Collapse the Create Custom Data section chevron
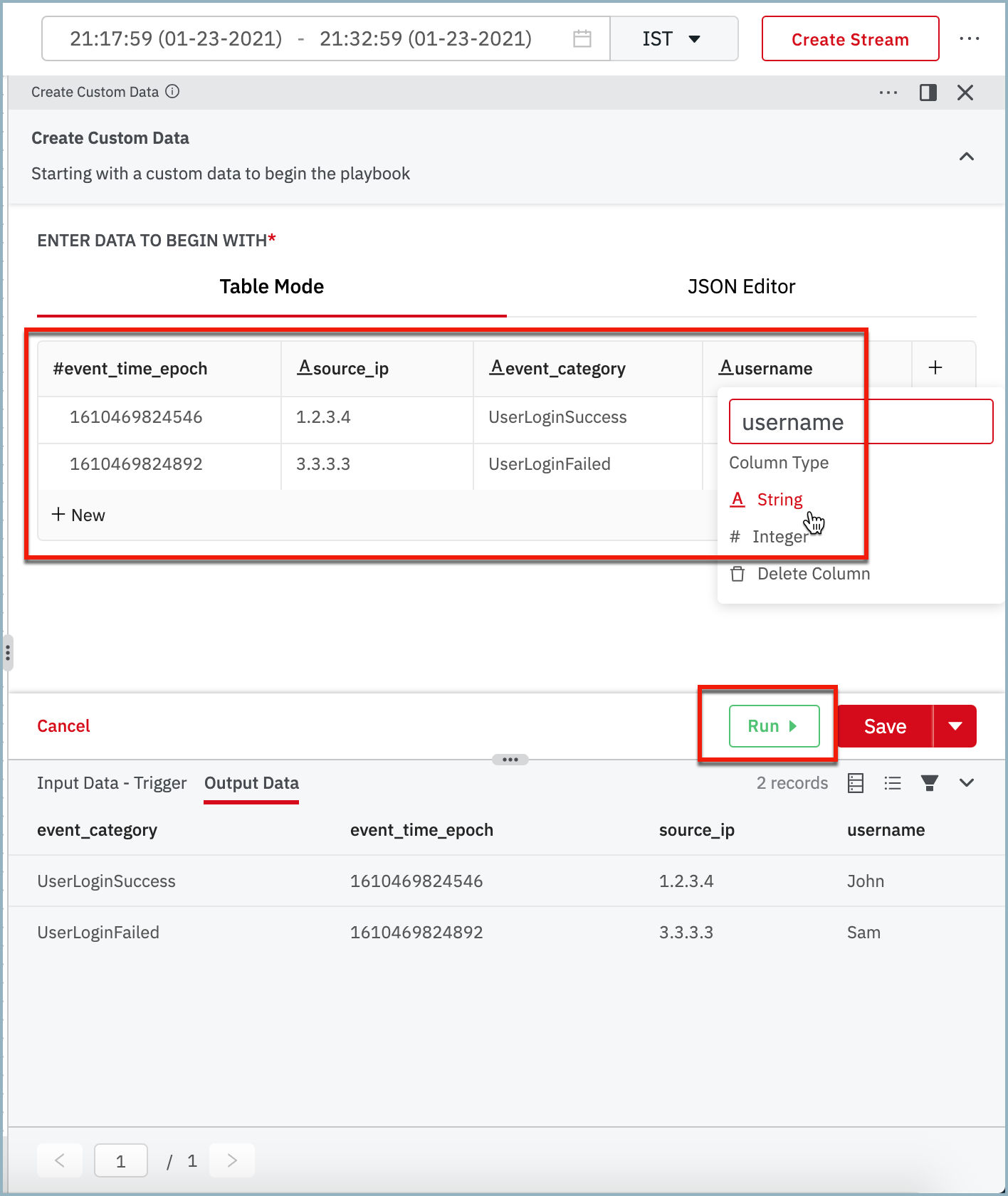This screenshot has width=1008, height=1196. [x=966, y=157]
